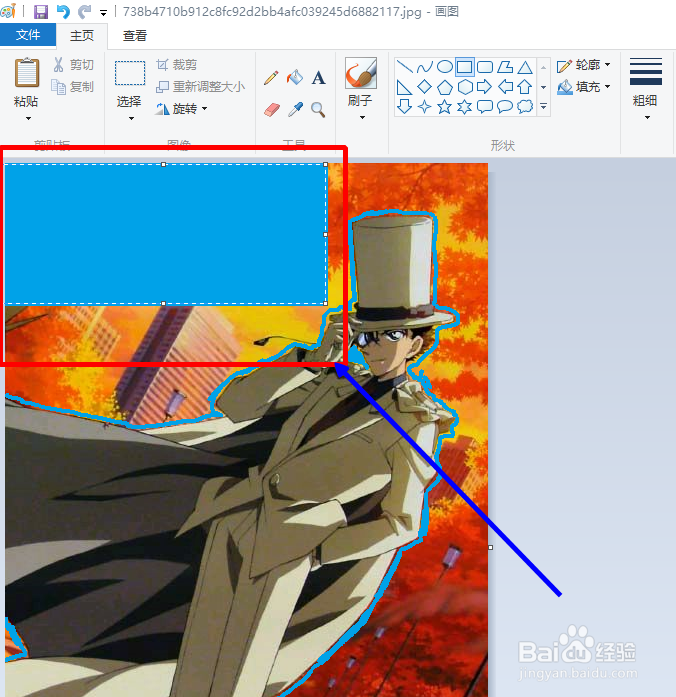
Task: Switch to the 主页 tab
Action: pos(82,36)
